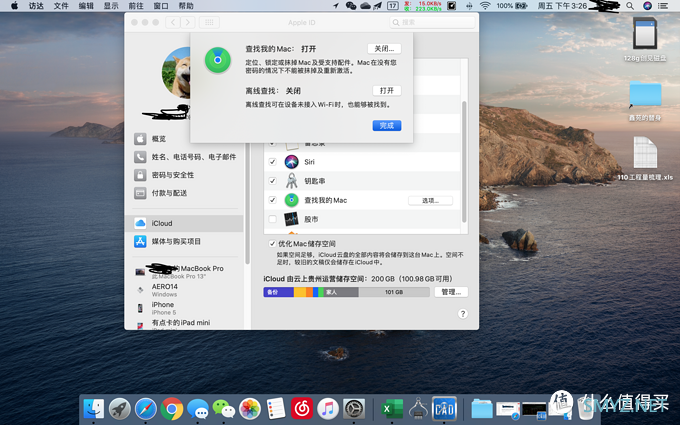Launch Google Chrome from the Dock

click(x=172, y=409)
